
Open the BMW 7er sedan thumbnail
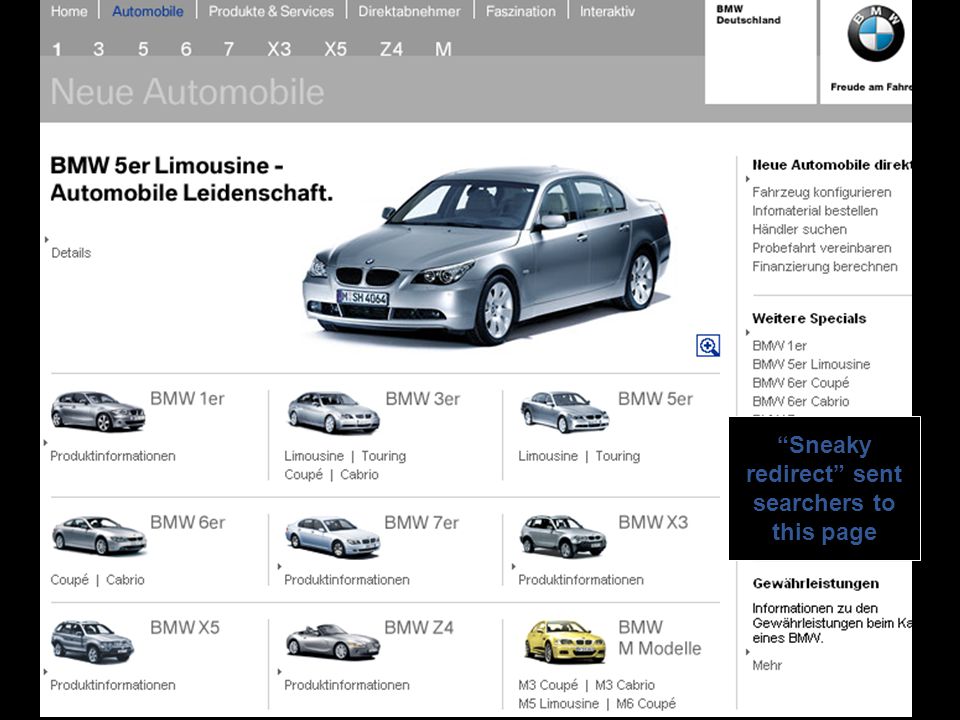(x=332, y=537)
